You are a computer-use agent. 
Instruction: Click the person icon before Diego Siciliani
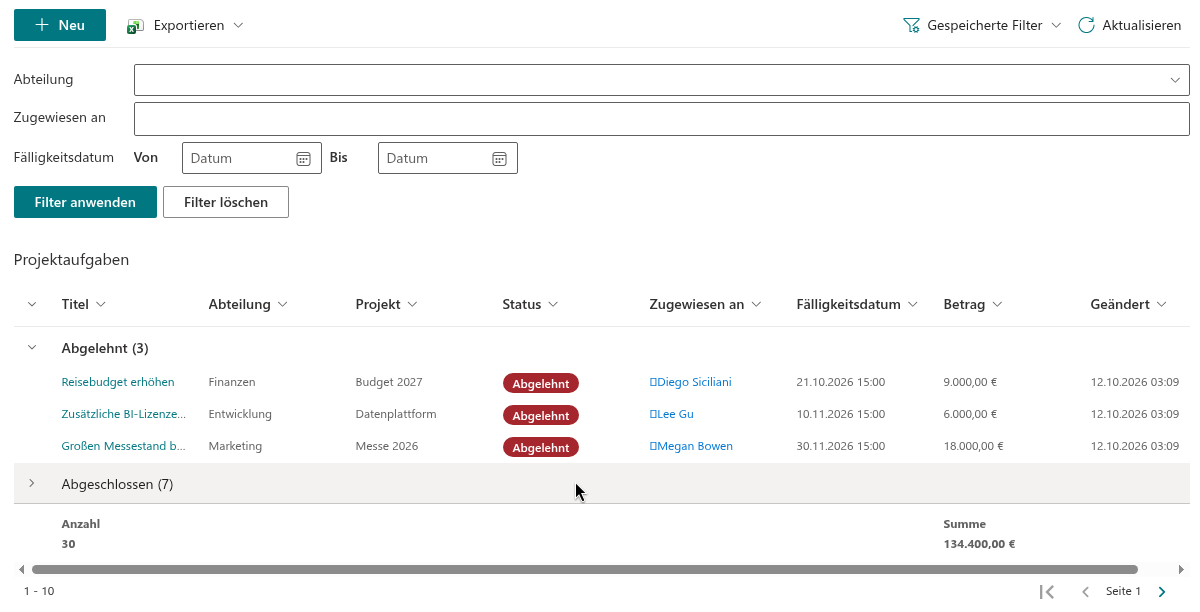pos(653,382)
